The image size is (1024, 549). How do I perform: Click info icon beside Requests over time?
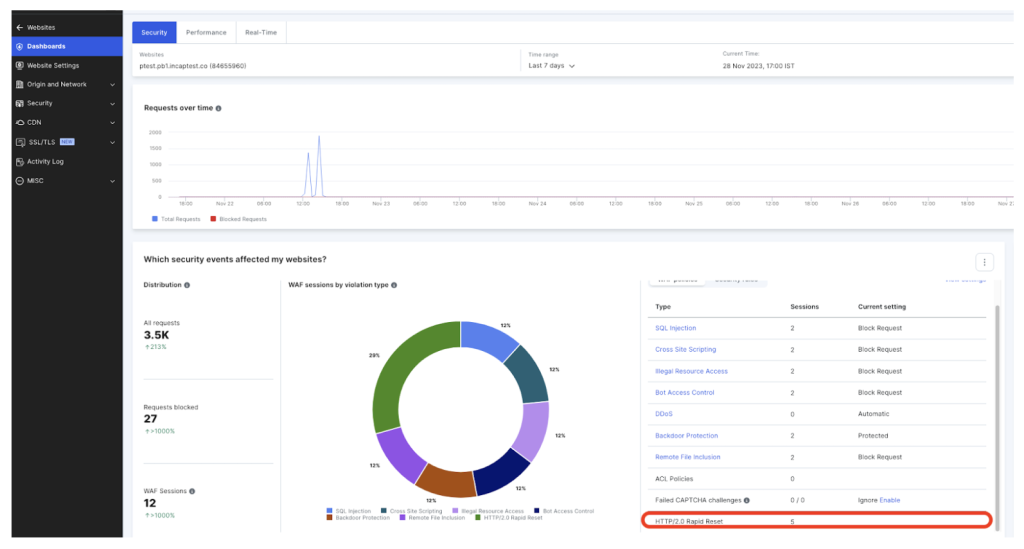pyautogui.click(x=219, y=108)
